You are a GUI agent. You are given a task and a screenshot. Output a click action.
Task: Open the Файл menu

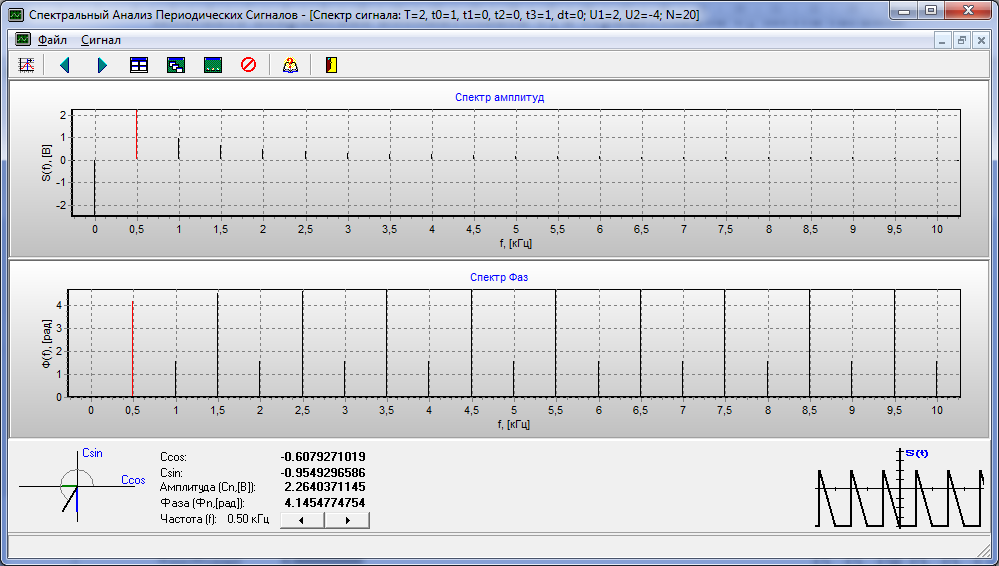tap(52, 40)
